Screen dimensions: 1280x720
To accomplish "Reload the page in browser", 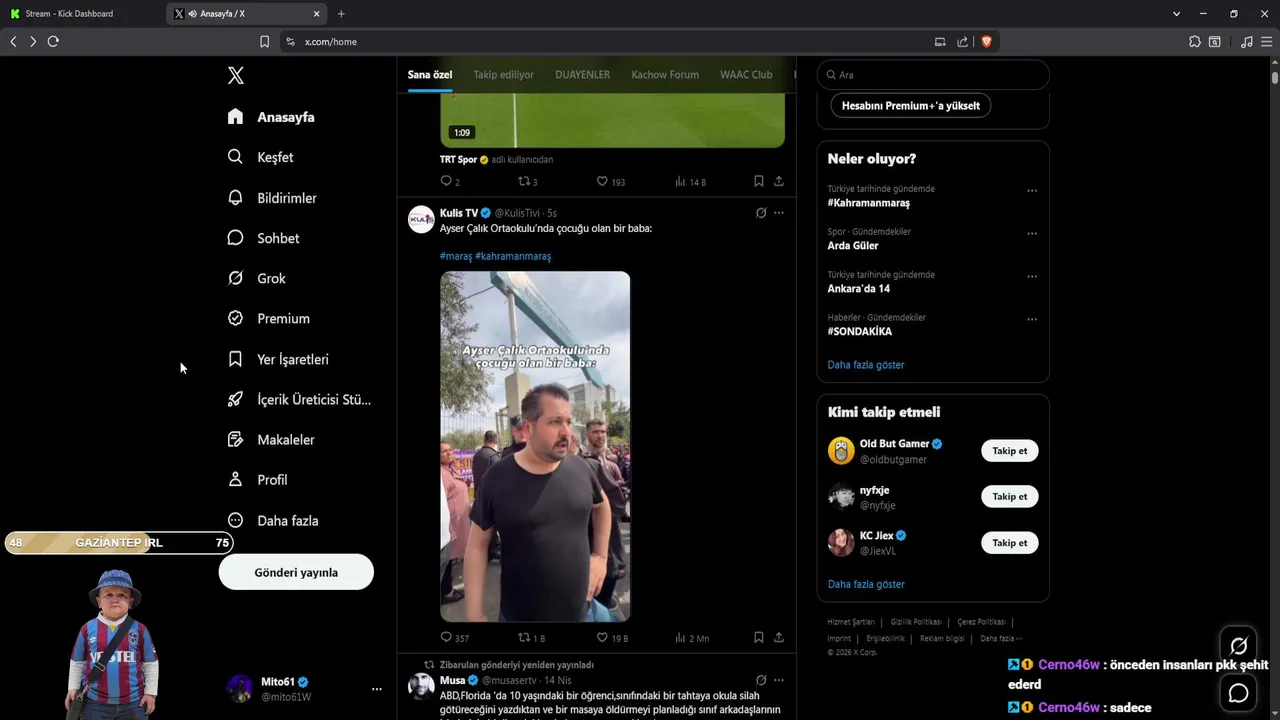I will pos(53,41).
